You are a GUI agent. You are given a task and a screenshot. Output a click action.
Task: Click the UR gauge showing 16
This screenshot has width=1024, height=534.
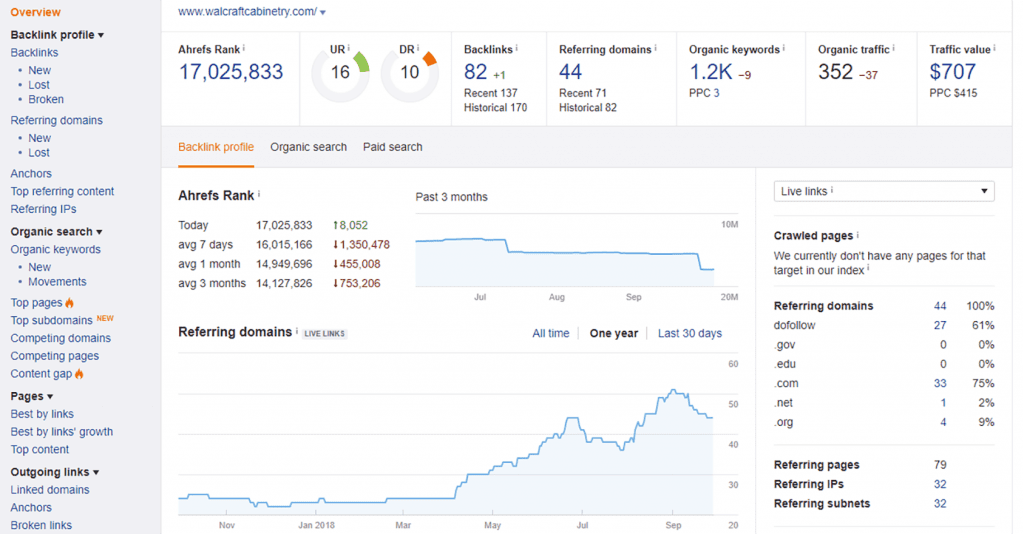(x=340, y=72)
